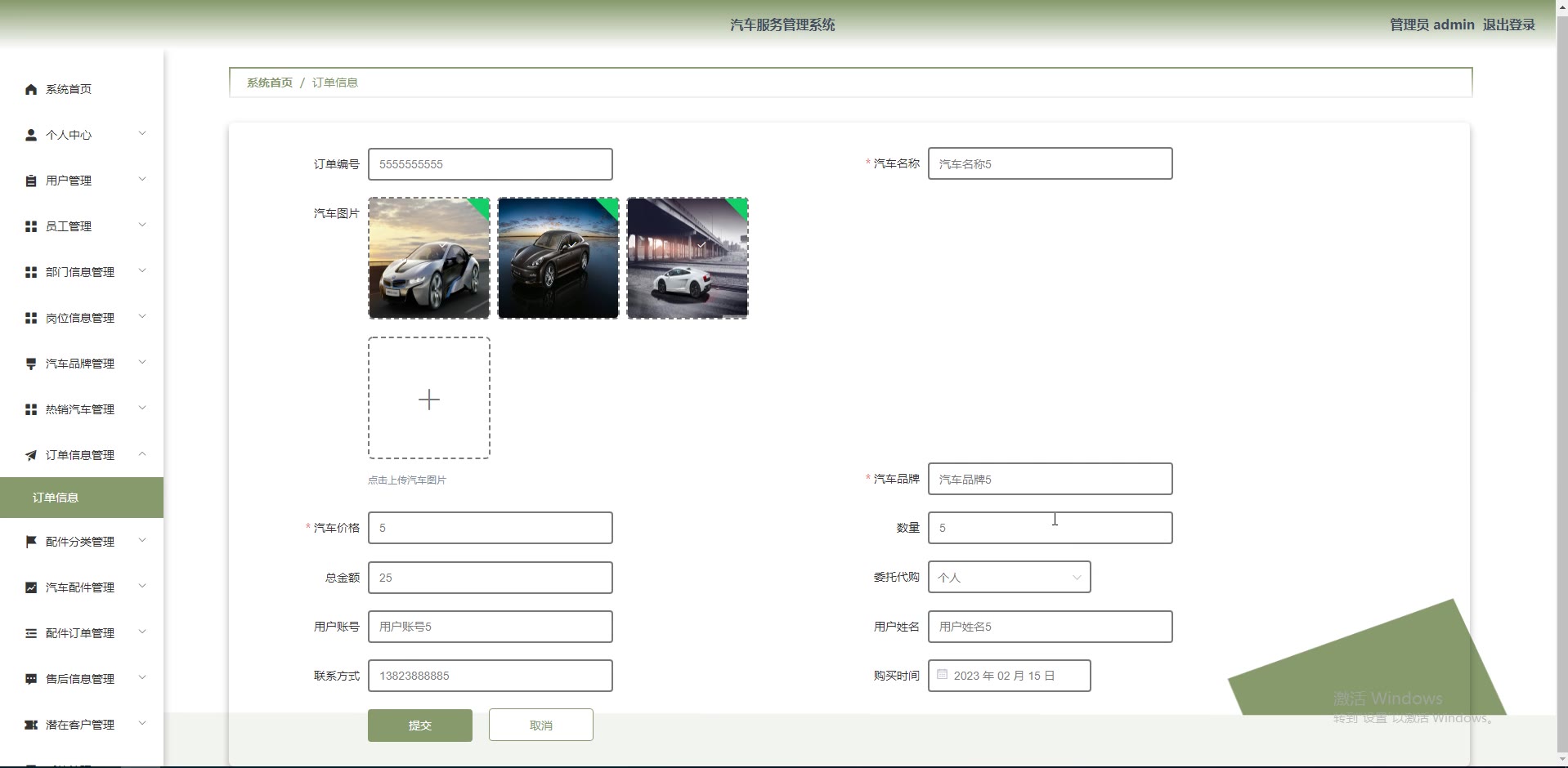Select the 订单信息 submenu item
Image resolution: width=1568 pixels, height=768 pixels.
[x=56, y=498]
